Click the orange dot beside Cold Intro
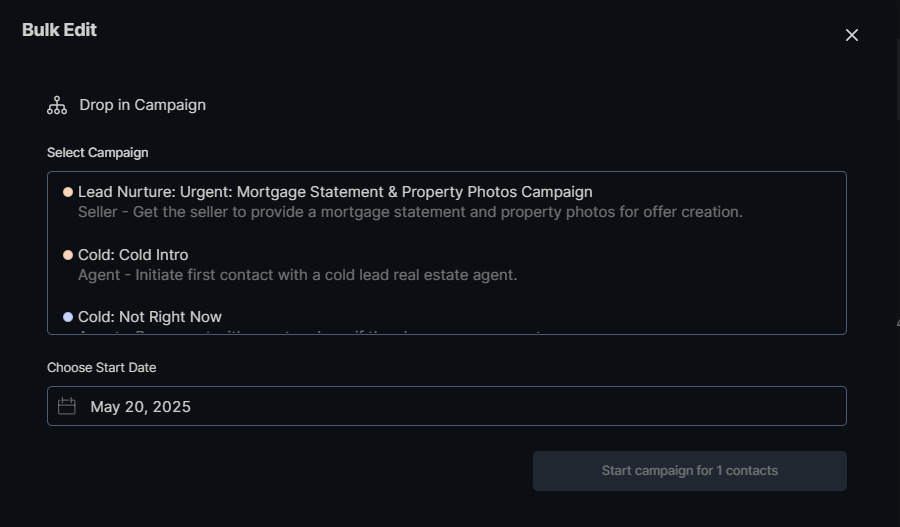900x527 pixels. pos(68,255)
